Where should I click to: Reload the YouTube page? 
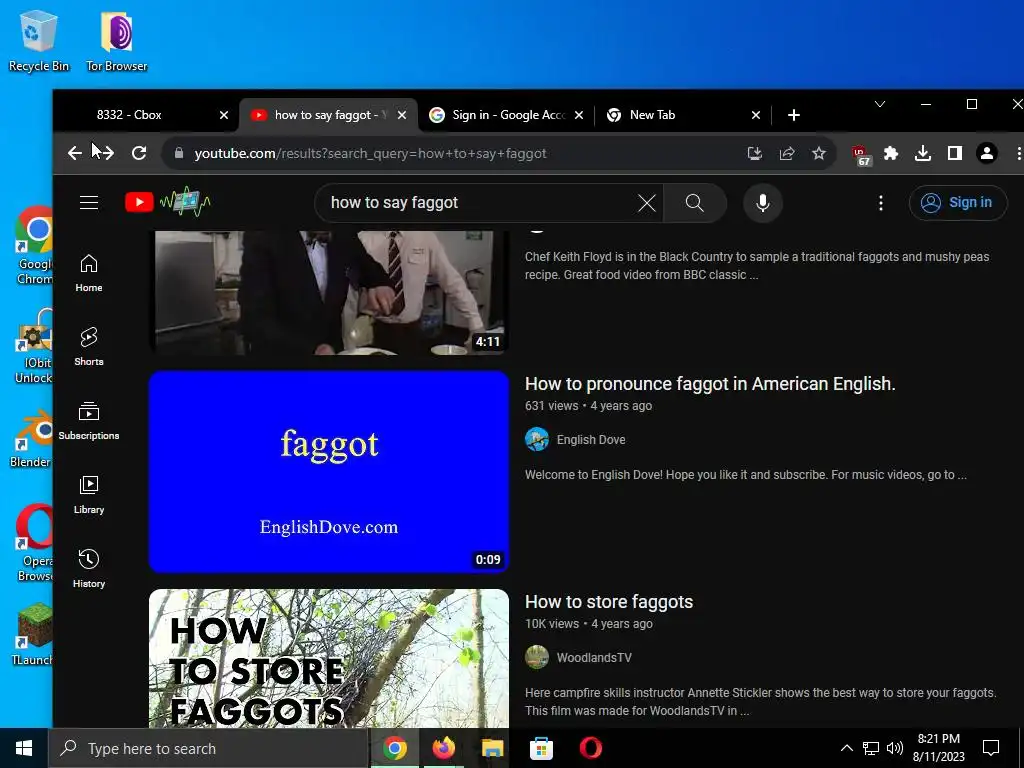coord(138,153)
